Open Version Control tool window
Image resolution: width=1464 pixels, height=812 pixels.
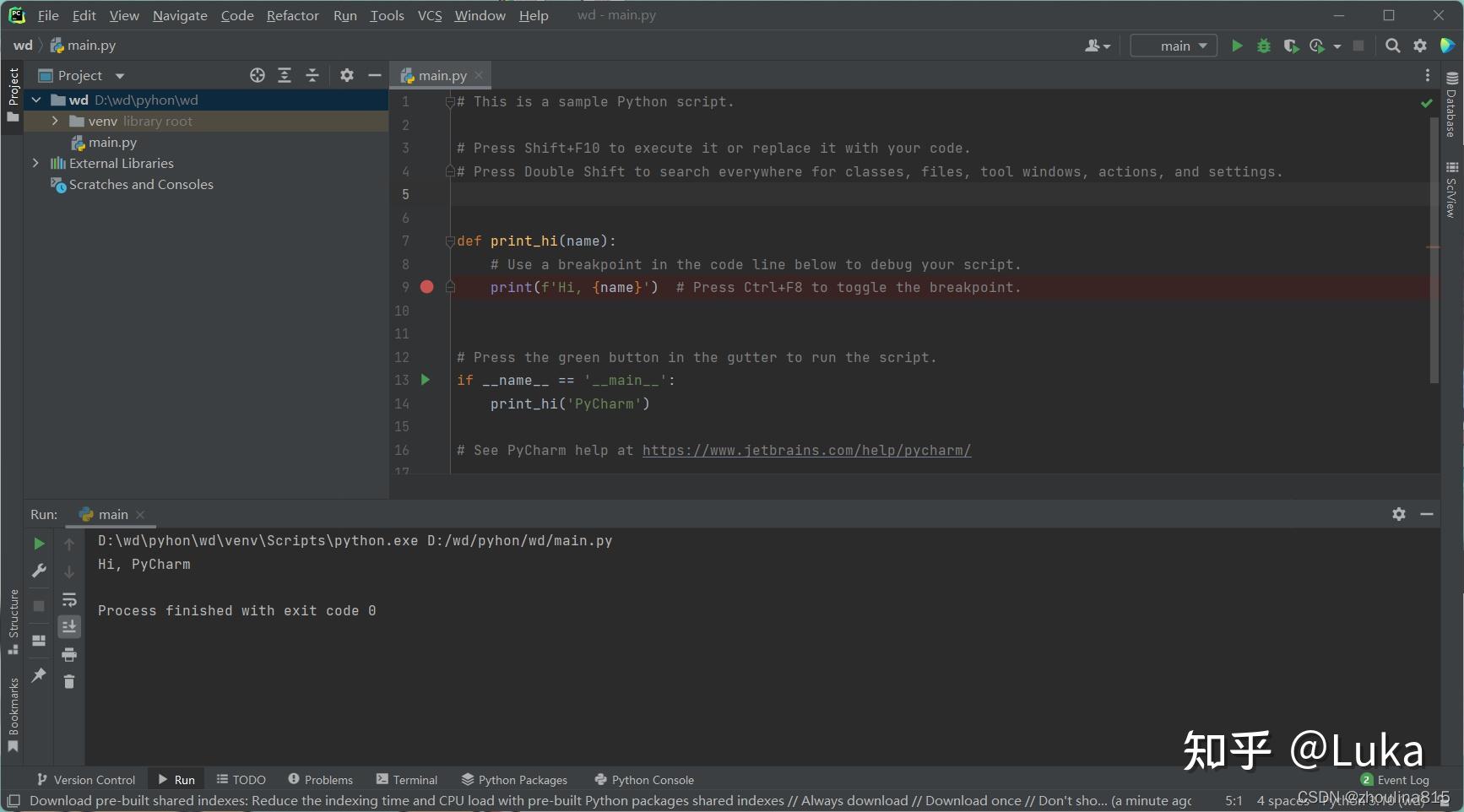85,780
